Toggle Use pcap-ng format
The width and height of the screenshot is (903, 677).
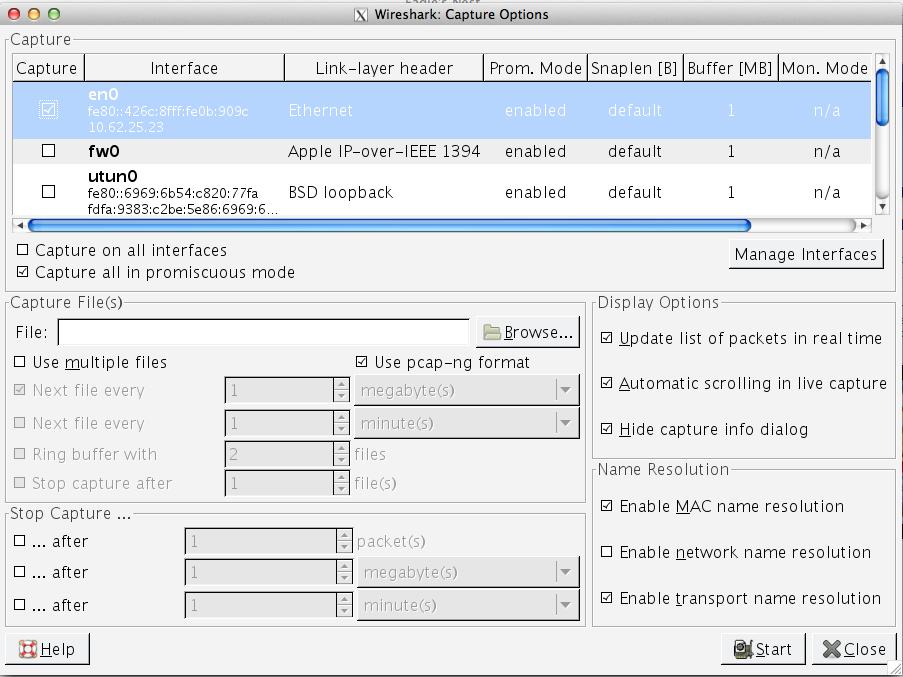(362, 362)
